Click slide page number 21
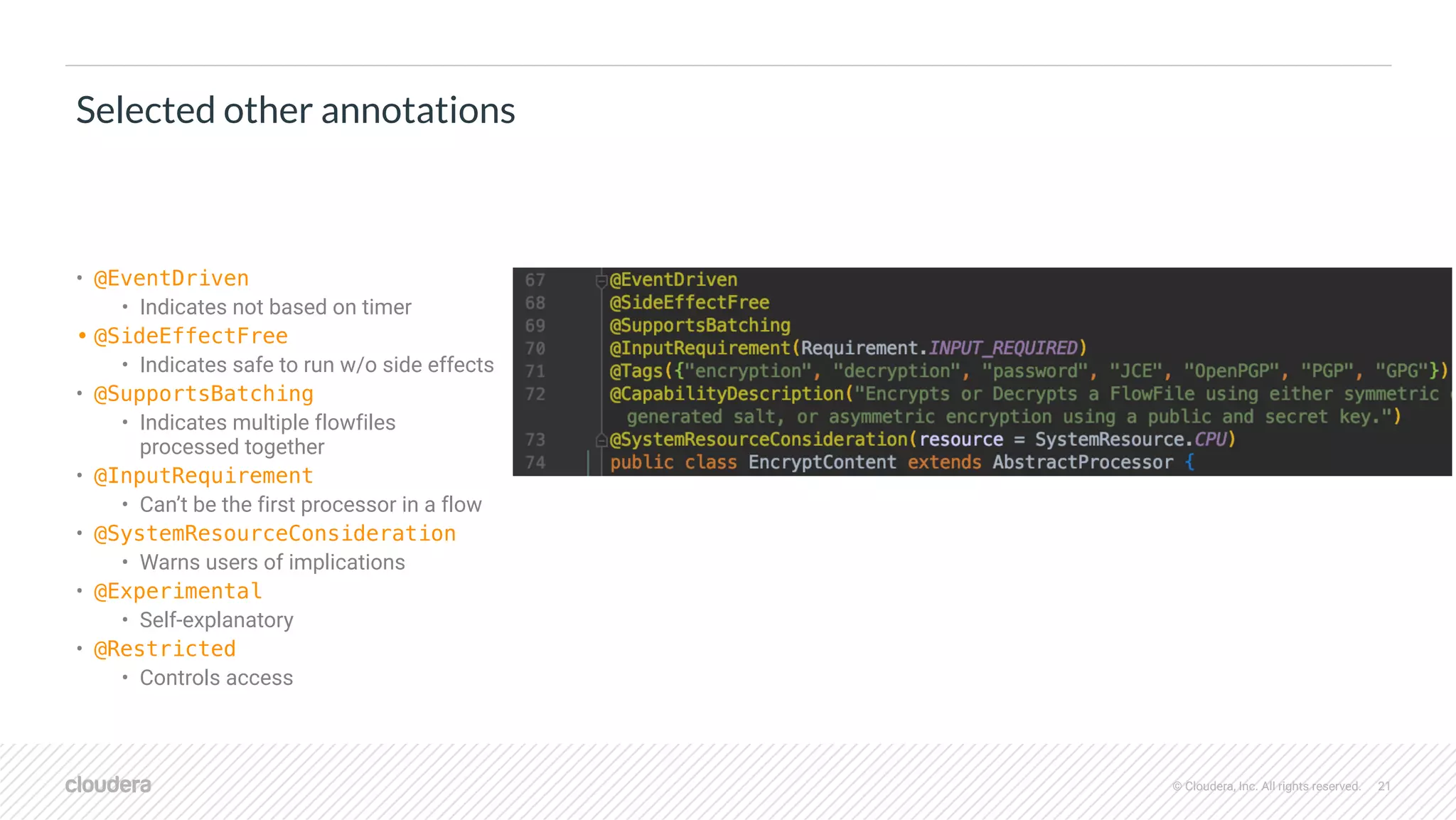The width and height of the screenshot is (1456, 820). click(x=1383, y=786)
